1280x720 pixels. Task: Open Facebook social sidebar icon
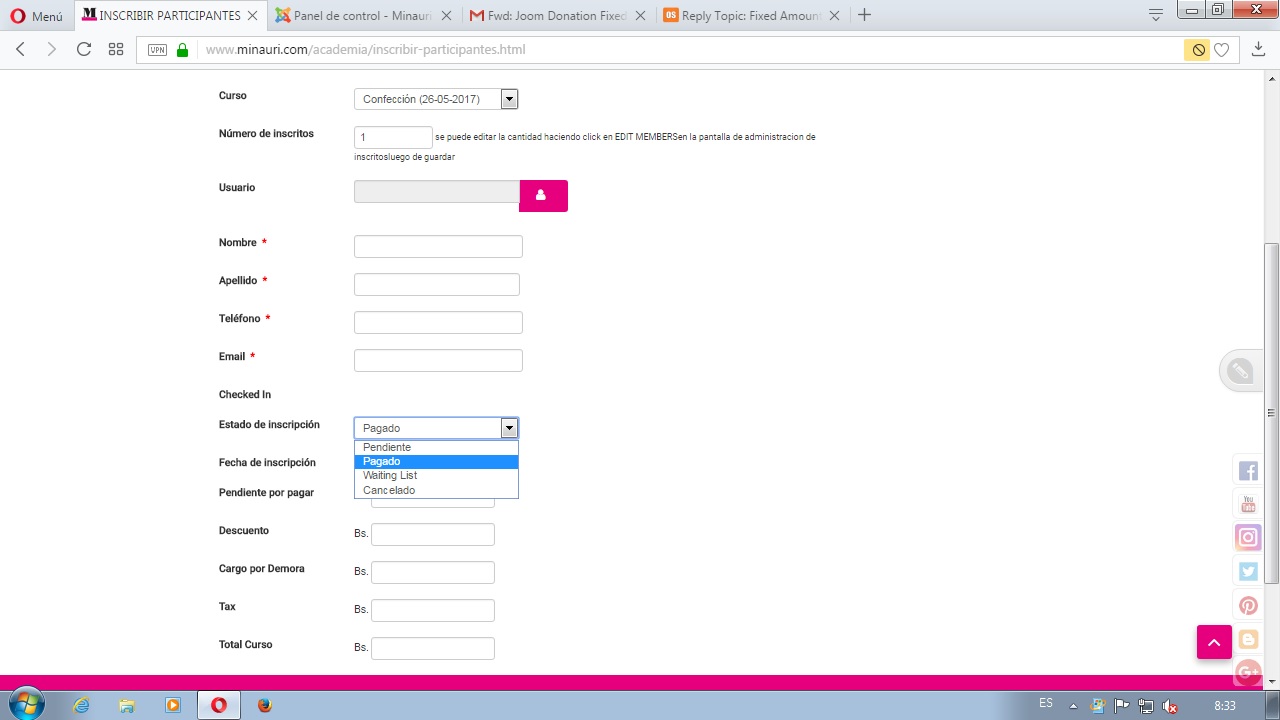1248,471
